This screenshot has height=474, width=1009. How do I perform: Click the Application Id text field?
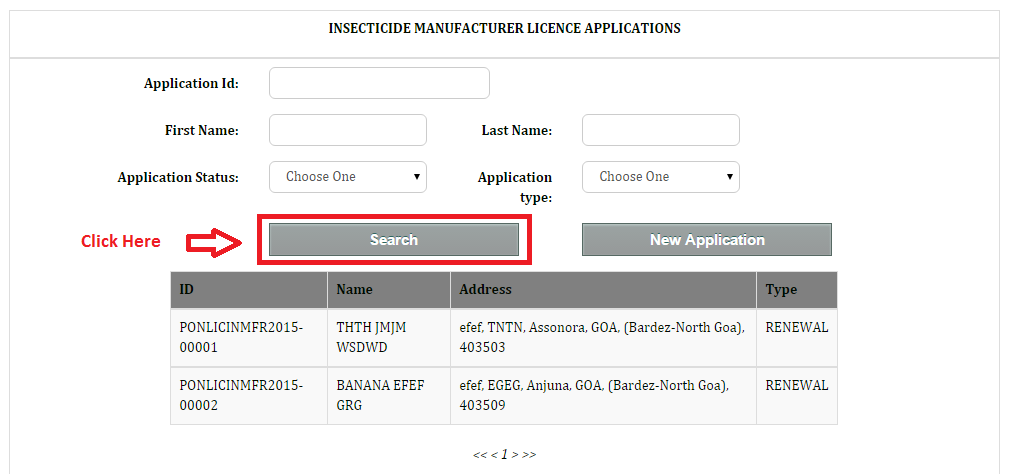tap(379, 83)
